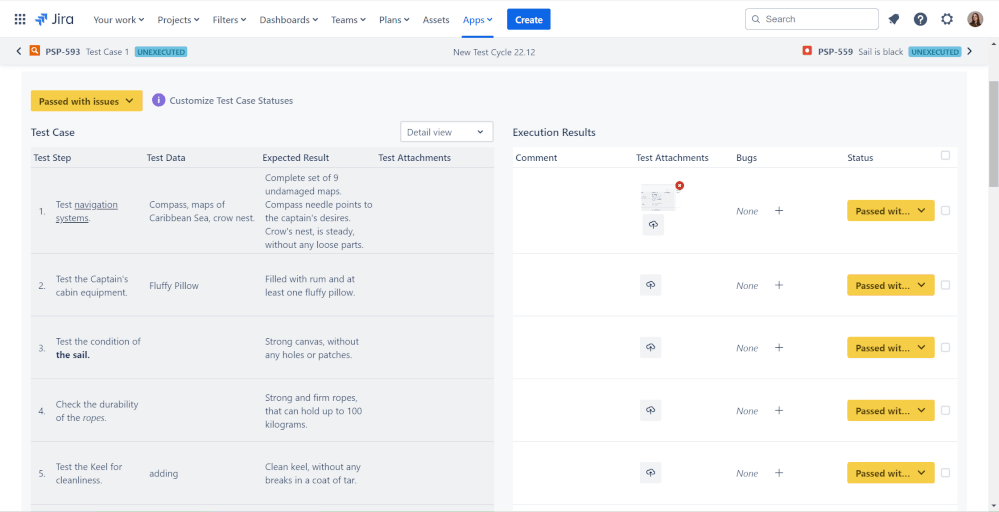The height and width of the screenshot is (512, 999).
Task: Click inside the Search field
Action: [812, 19]
